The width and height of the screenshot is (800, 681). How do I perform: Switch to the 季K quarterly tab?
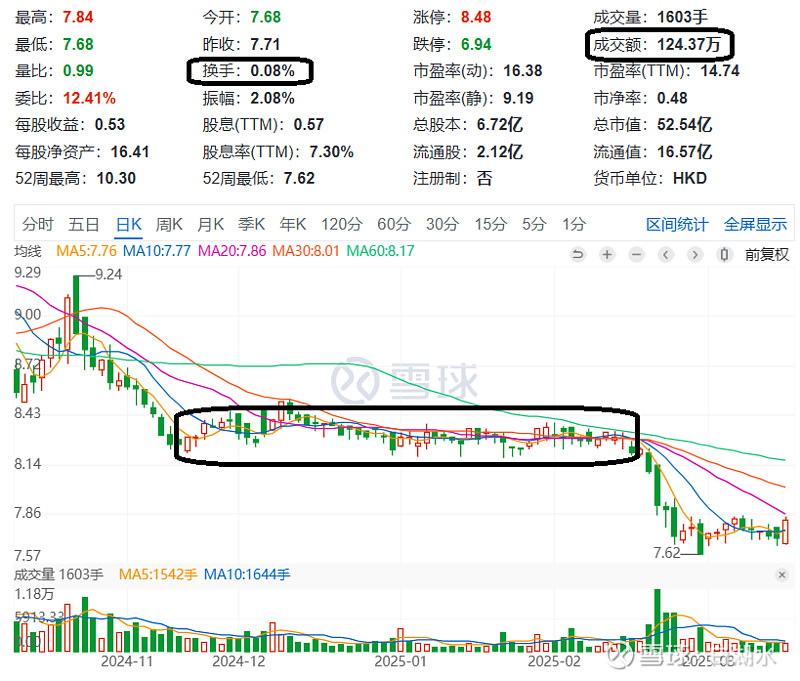pos(252,224)
